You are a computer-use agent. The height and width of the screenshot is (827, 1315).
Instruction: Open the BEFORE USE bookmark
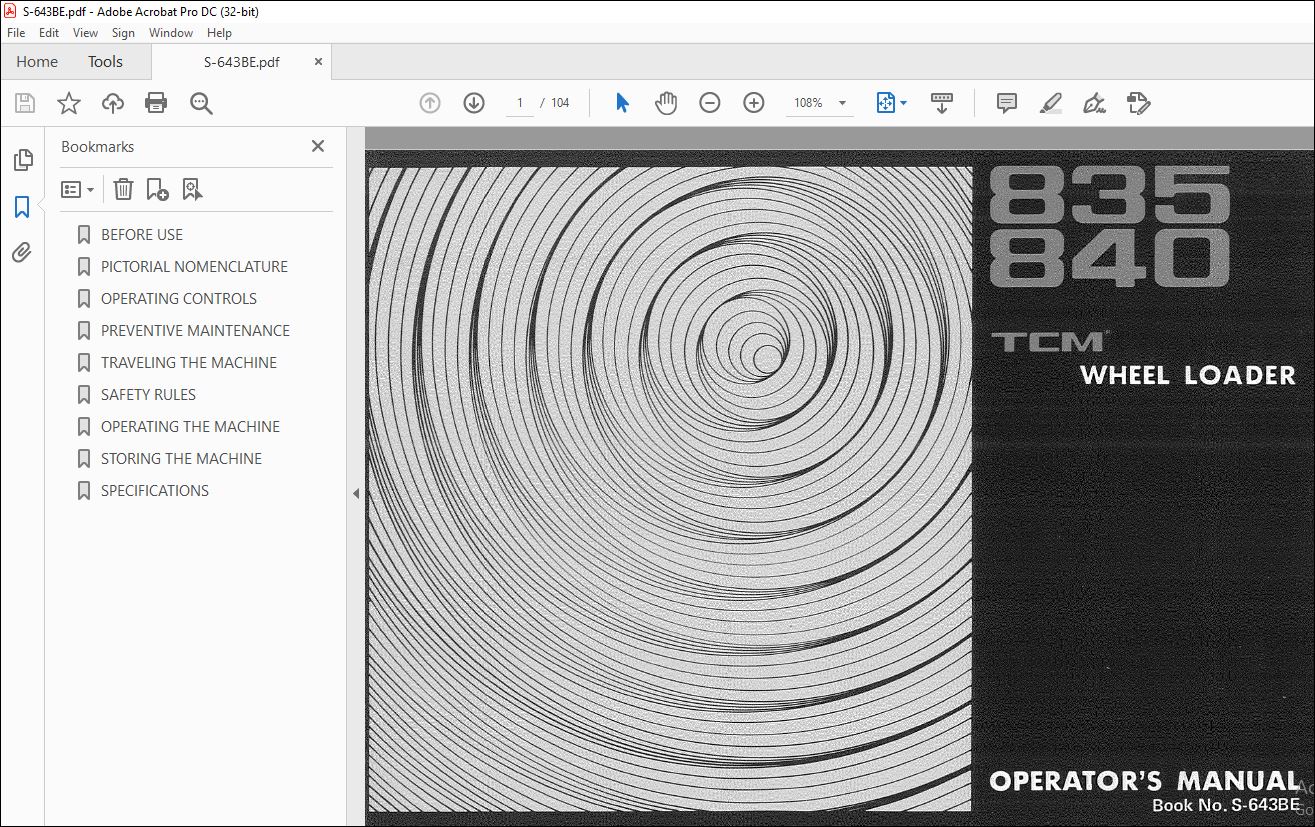(142, 235)
